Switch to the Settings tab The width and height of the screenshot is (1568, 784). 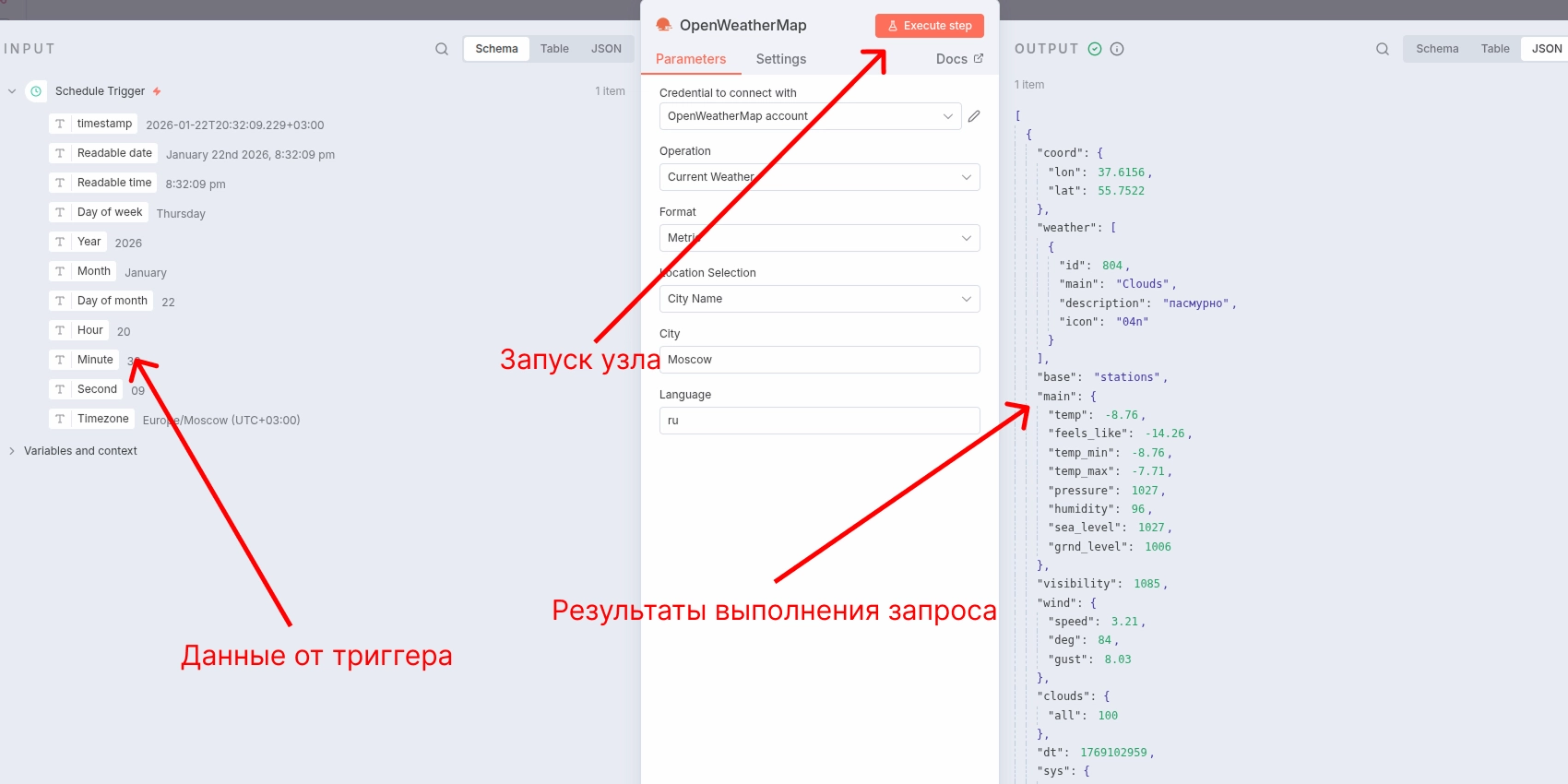(x=781, y=59)
